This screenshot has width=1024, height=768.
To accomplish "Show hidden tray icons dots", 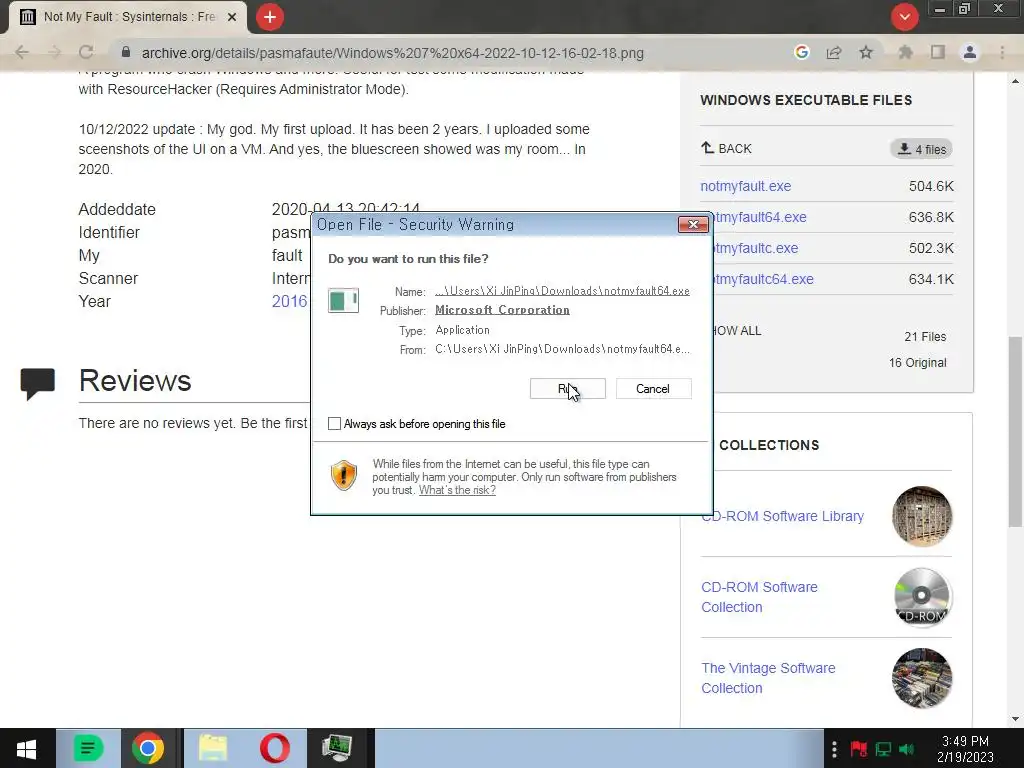I will tap(834, 749).
